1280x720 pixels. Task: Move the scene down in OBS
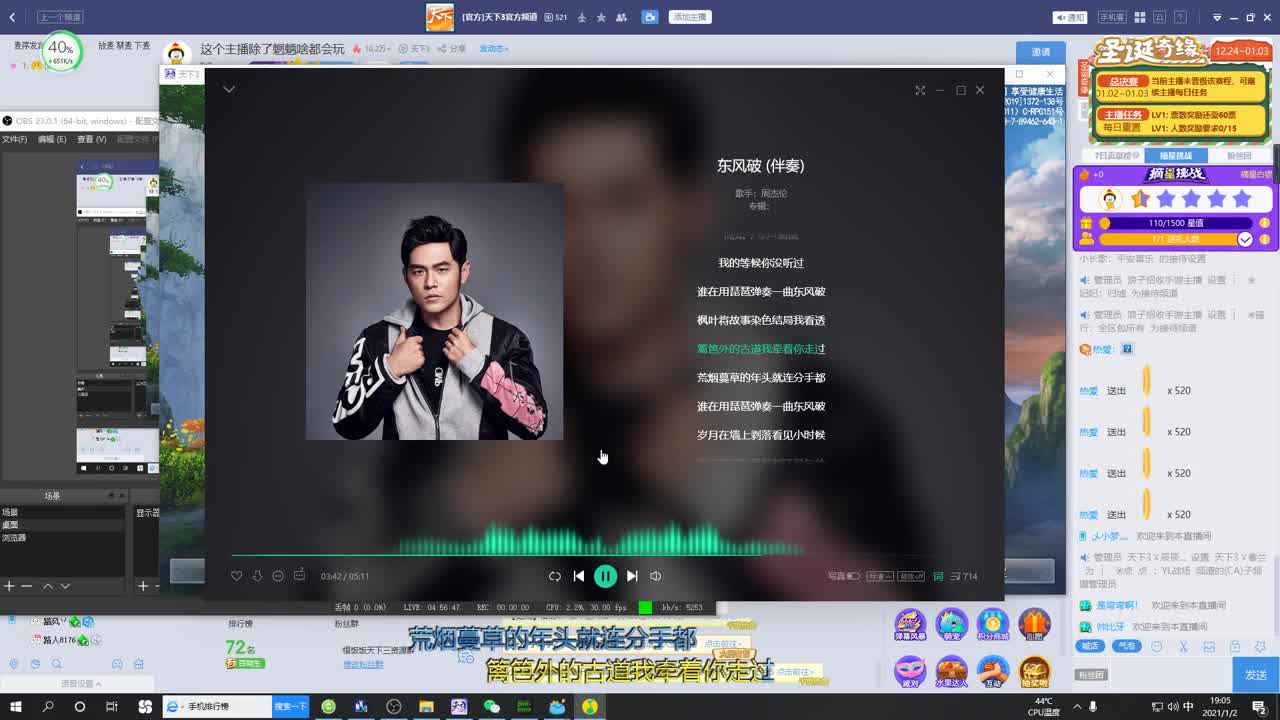65,586
